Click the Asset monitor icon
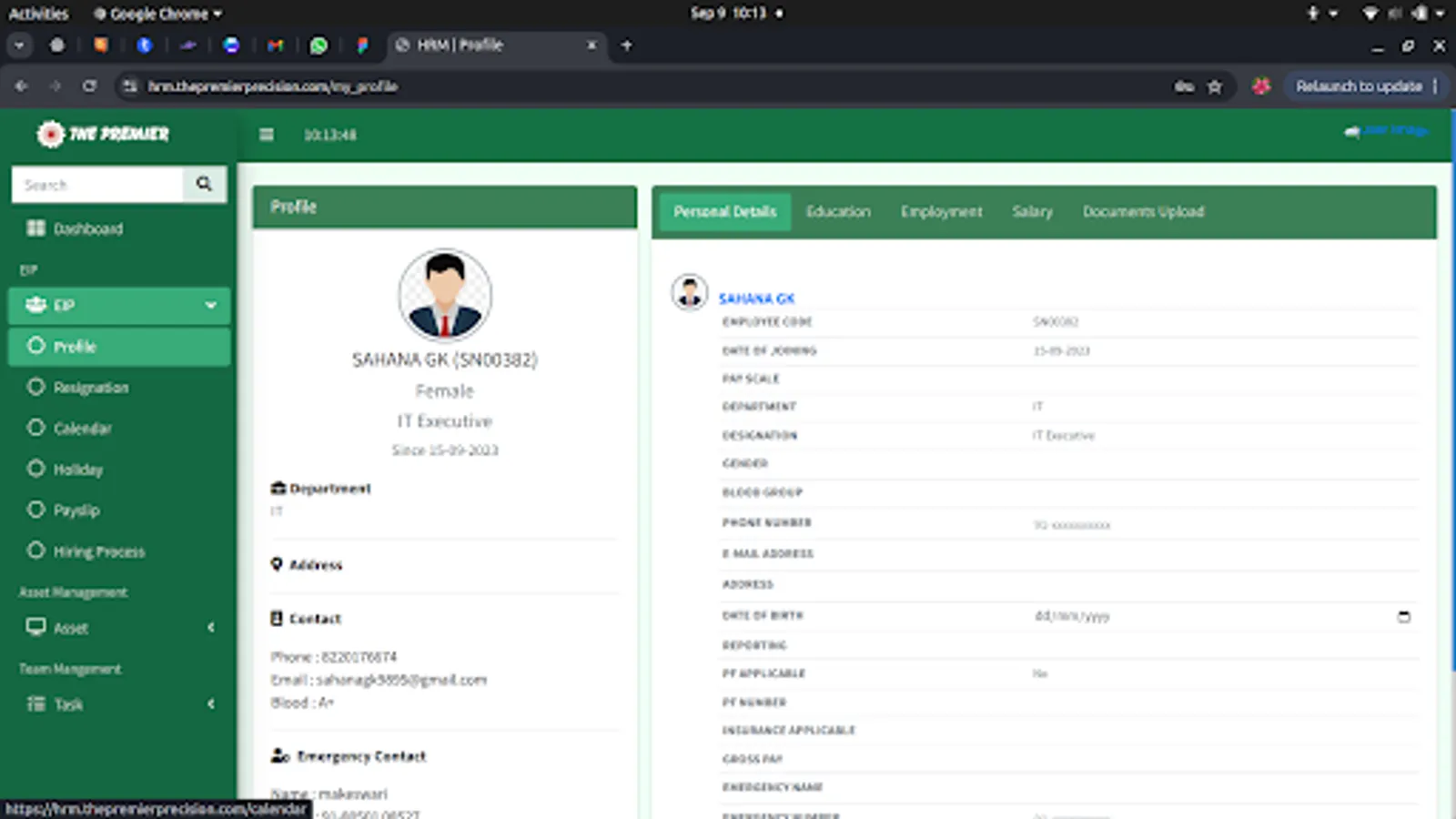The width and height of the screenshot is (1456, 819). tap(35, 627)
